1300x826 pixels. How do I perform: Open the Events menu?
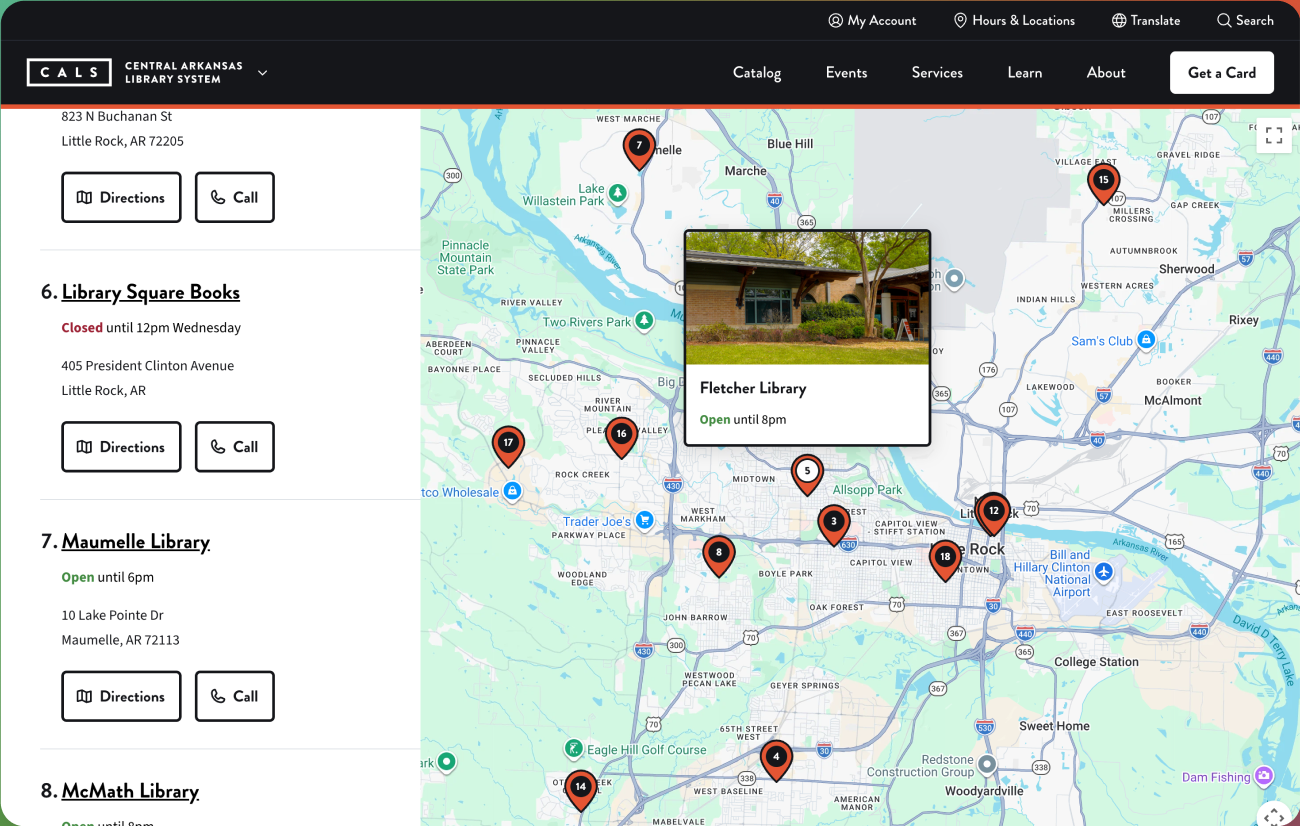point(846,72)
